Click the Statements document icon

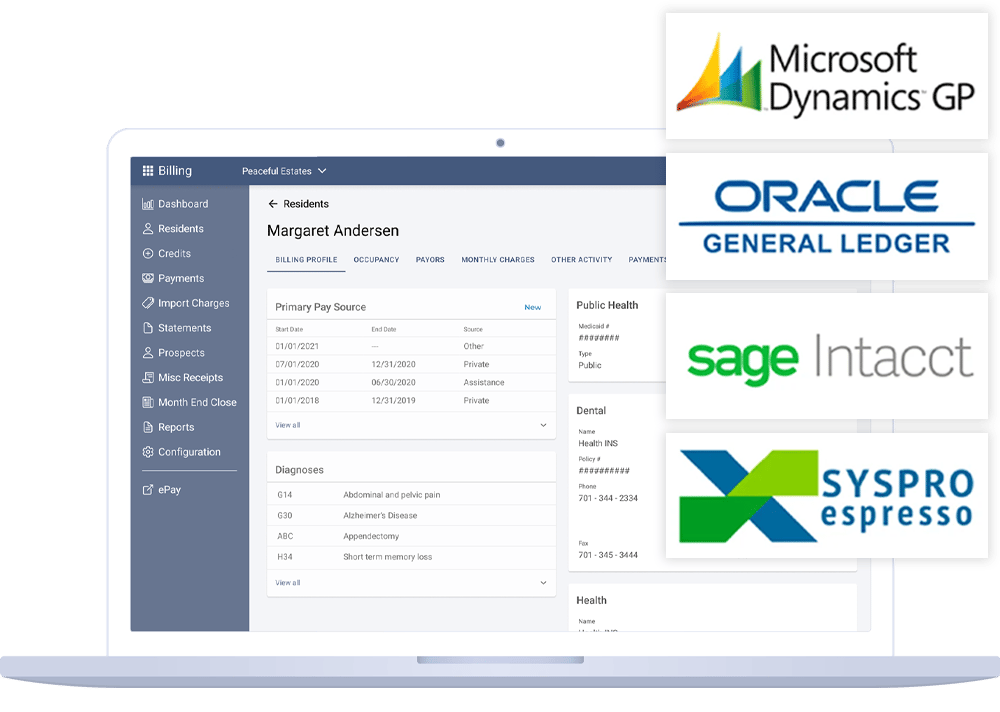coord(148,328)
